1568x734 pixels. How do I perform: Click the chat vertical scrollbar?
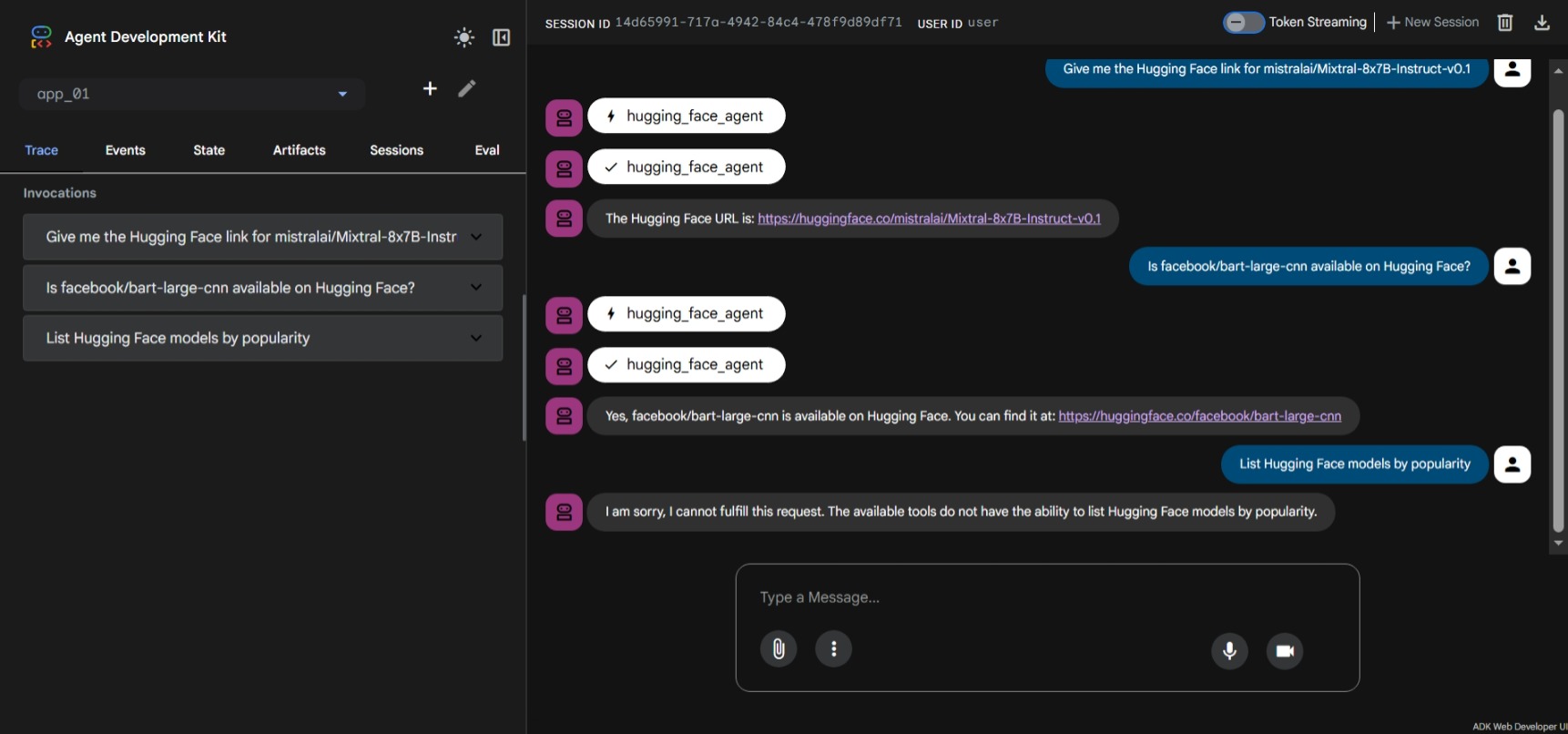coord(1558,319)
